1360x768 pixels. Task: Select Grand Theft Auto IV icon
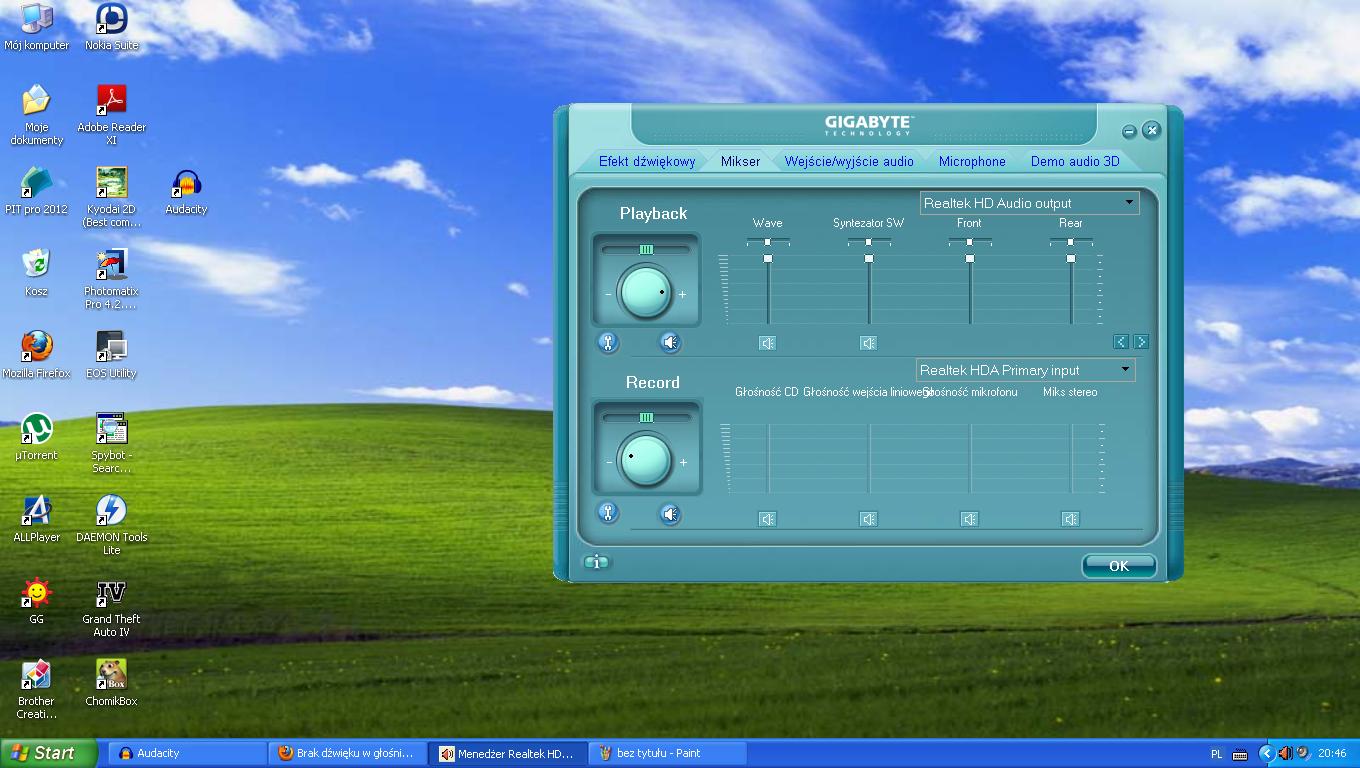click(x=111, y=608)
